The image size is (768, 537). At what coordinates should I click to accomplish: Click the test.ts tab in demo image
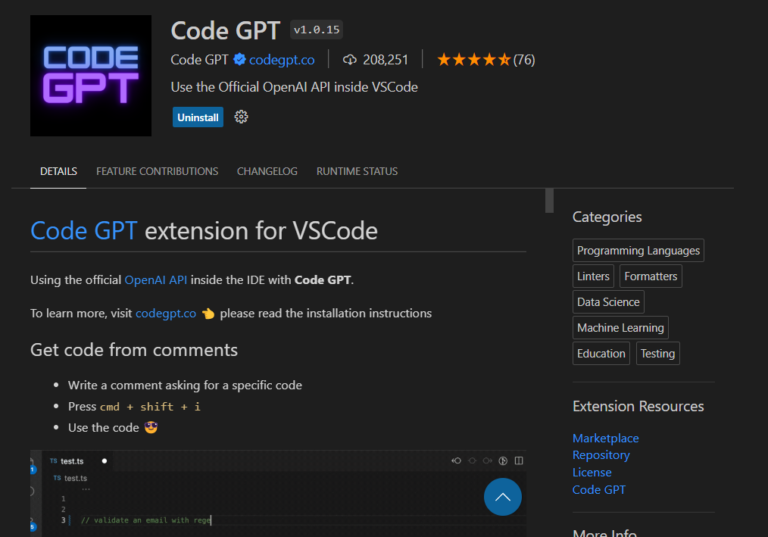pyautogui.click(x=72, y=461)
